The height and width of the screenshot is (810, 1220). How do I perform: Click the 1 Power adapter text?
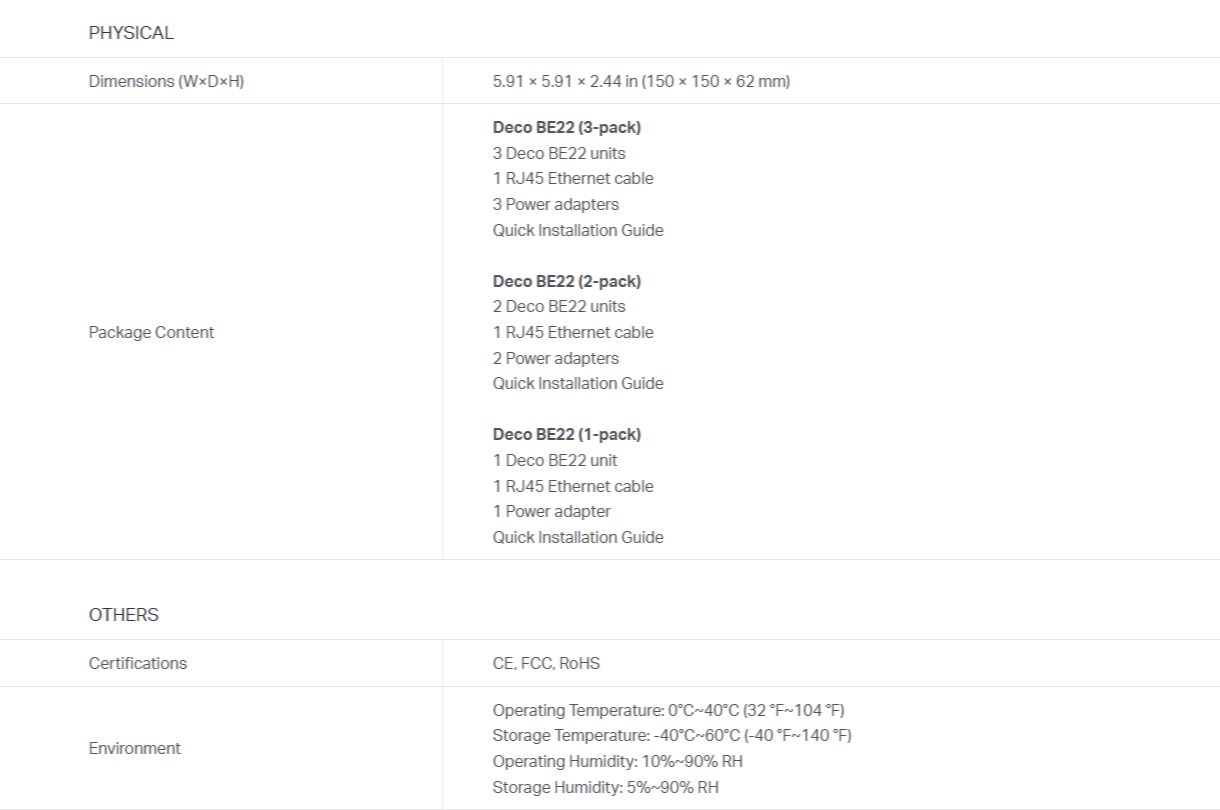(552, 511)
